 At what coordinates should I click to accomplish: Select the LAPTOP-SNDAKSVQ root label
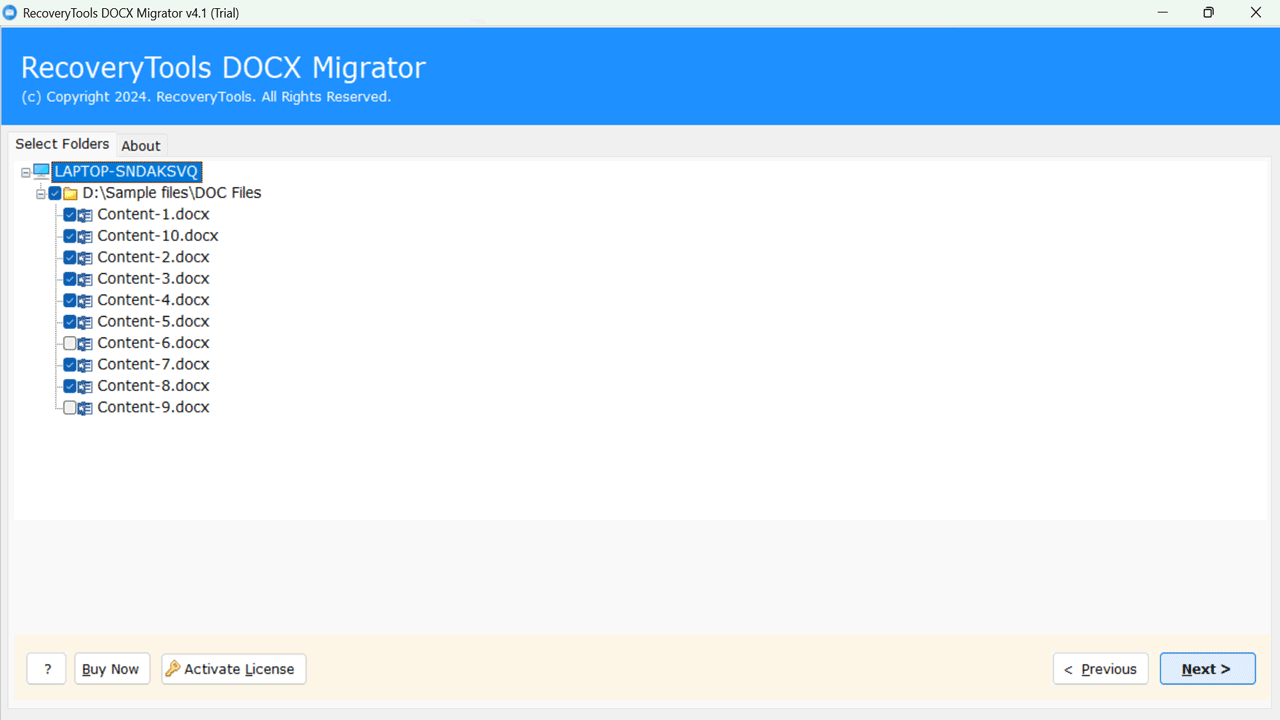pyautogui.click(x=127, y=172)
